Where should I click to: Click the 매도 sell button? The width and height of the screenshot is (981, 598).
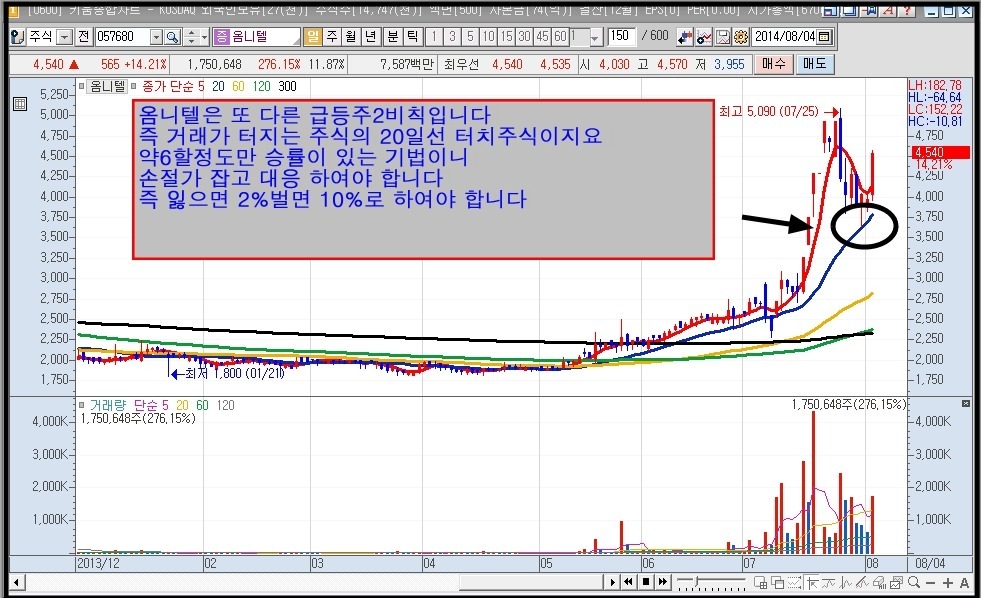(815, 64)
